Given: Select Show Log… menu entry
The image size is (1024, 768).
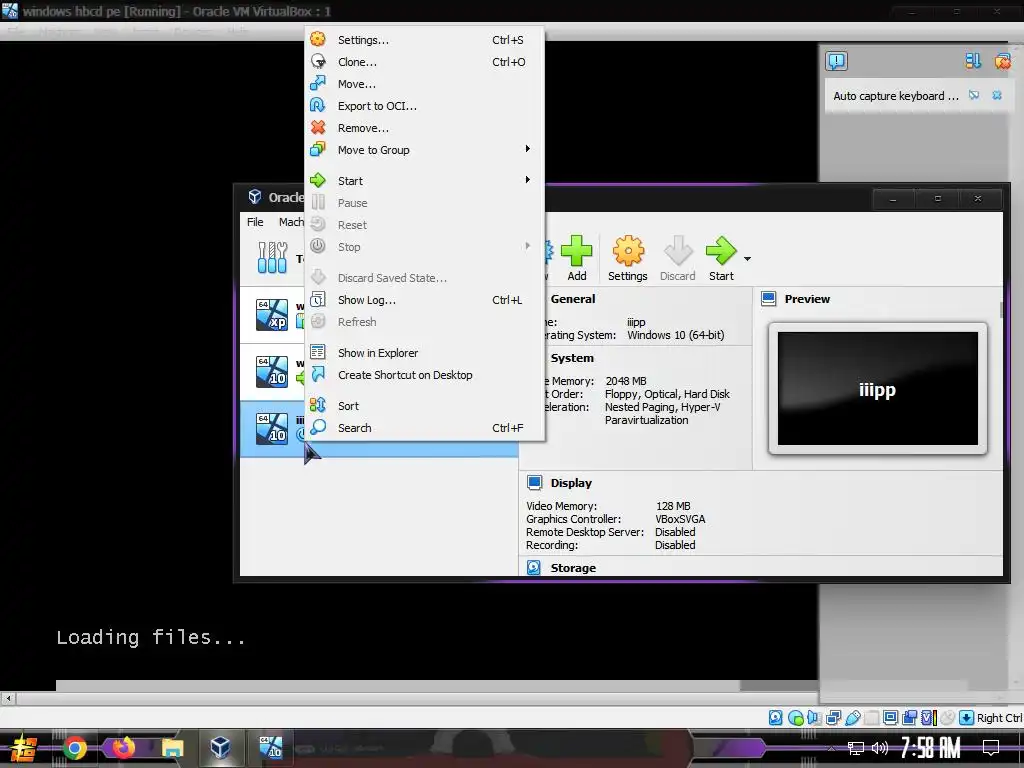Looking at the screenshot, I should click(424, 300).
